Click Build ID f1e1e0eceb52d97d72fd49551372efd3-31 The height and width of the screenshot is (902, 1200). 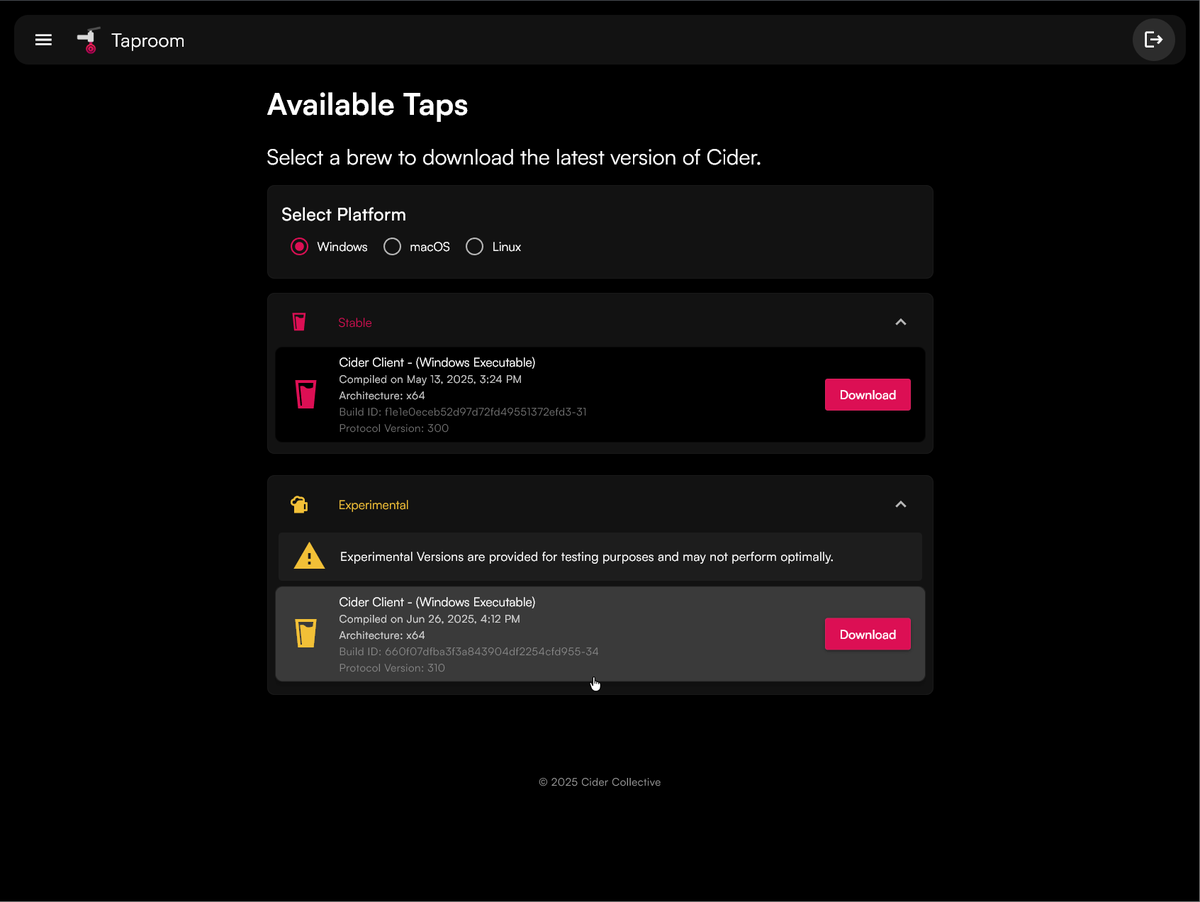tap(463, 412)
